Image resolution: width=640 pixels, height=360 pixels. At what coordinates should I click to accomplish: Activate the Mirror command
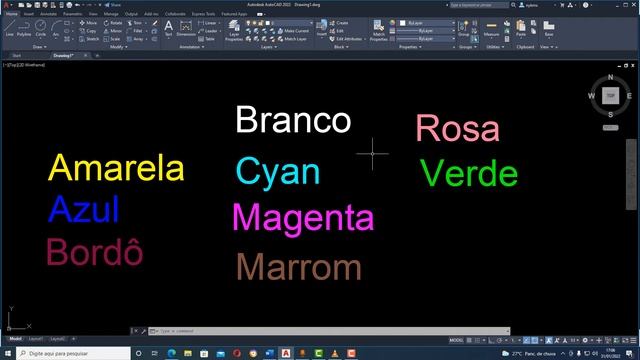coord(113,31)
